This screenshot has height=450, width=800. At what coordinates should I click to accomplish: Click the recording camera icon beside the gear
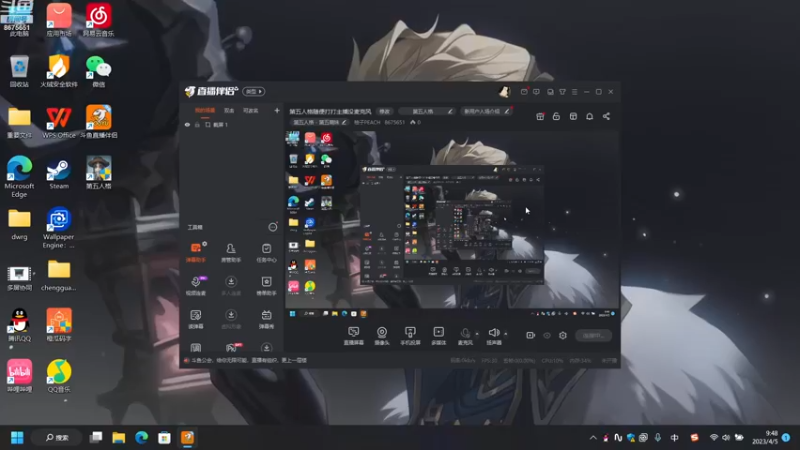[x=531, y=335]
